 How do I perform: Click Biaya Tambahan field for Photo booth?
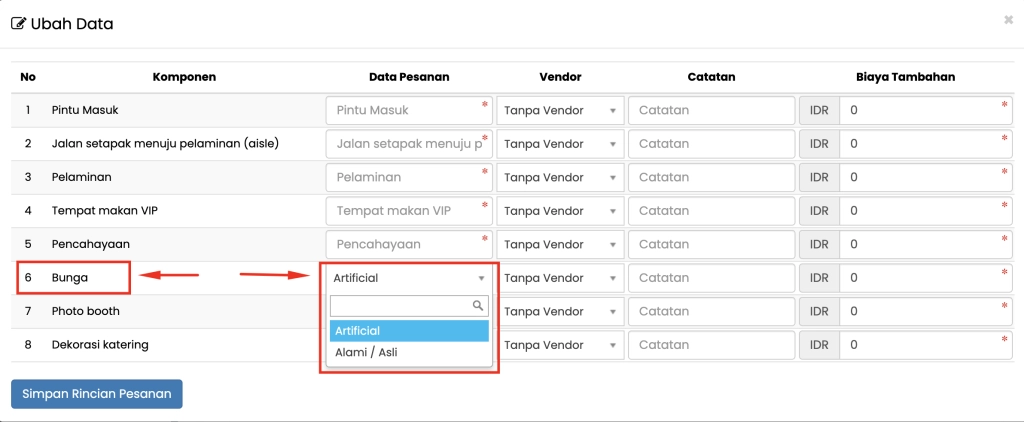click(x=924, y=312)
